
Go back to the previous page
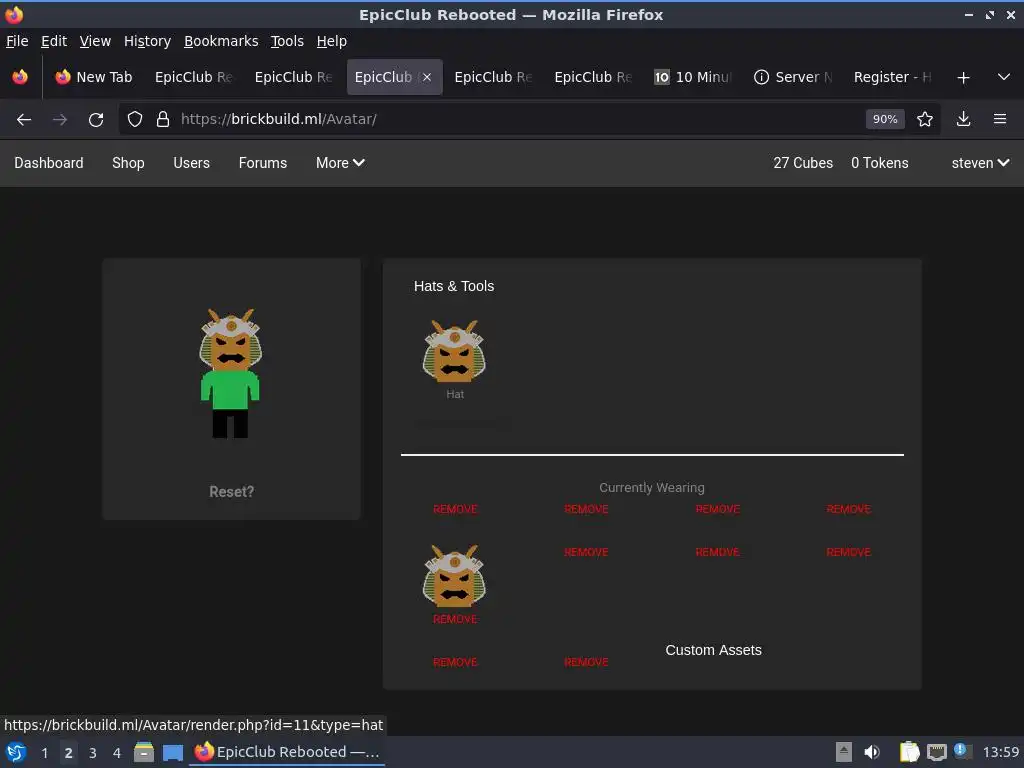(24, 120)
